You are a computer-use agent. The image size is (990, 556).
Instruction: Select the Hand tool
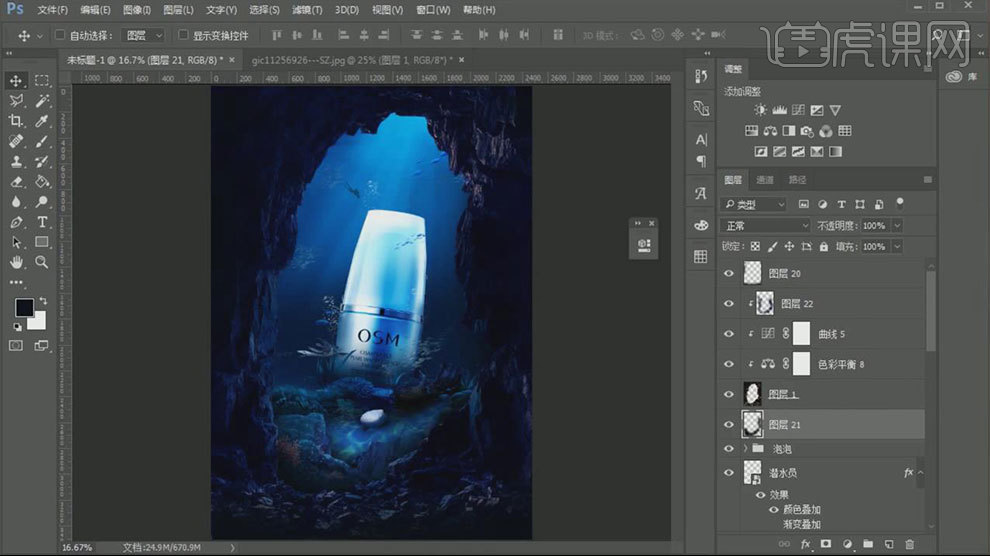point(16,262)
